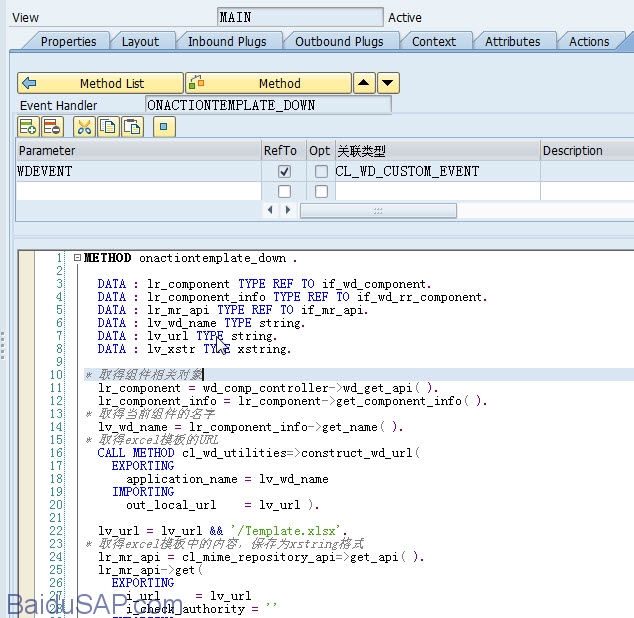634x618 pixels.
Task: Click the cut (scissors) icon
Action: coord(84,127)
